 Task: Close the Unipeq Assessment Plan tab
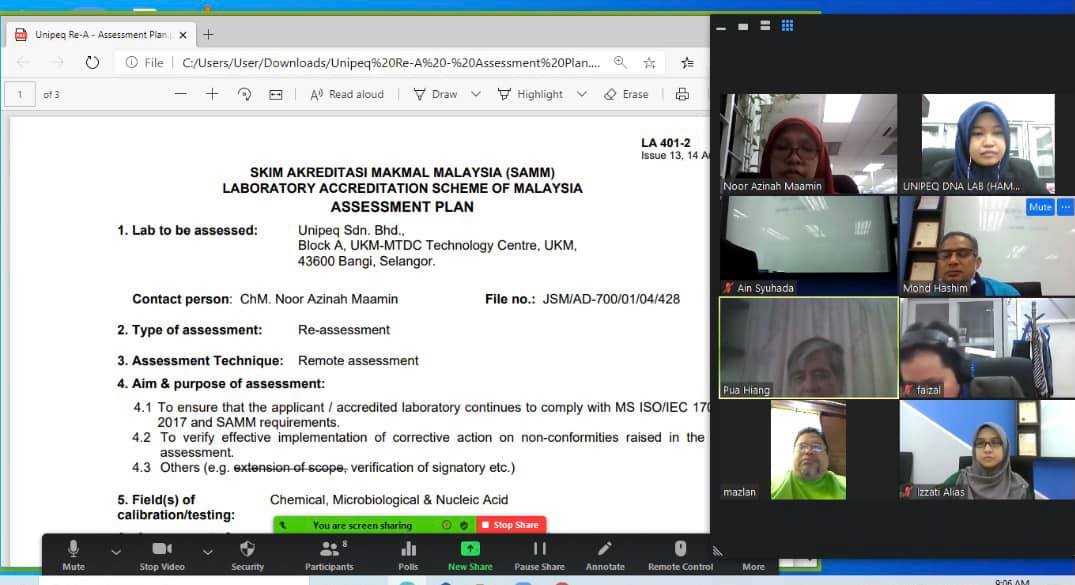coord(182,34)
